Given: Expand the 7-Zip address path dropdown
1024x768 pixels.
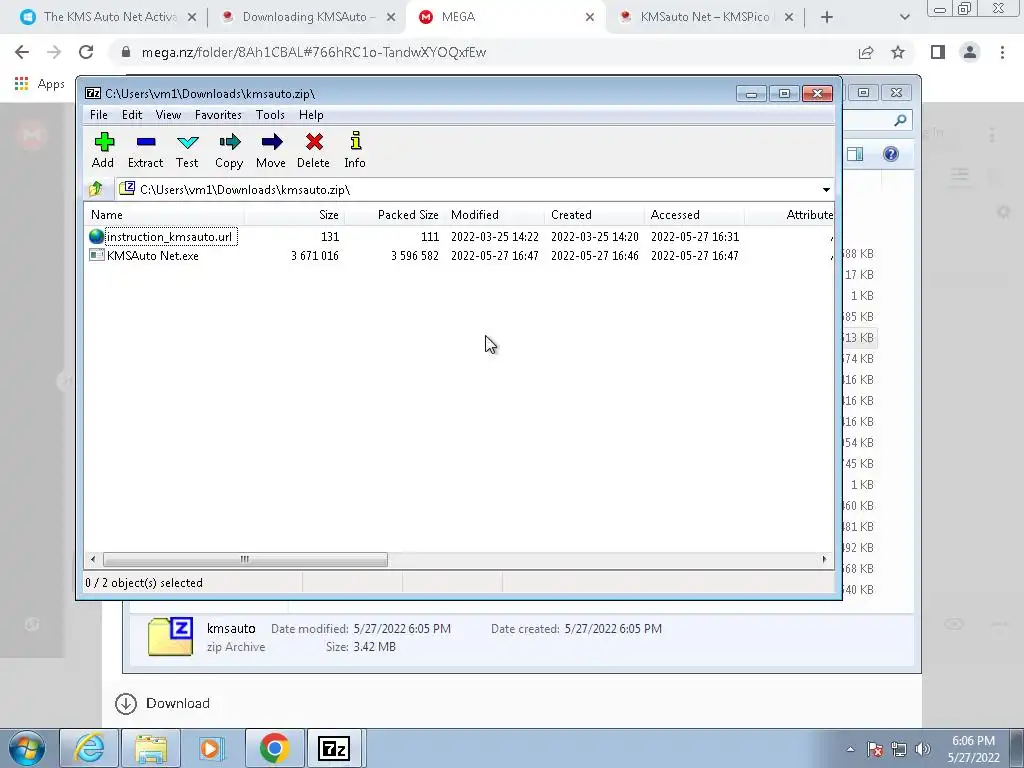Looking at the screenshot, I should coord(826,189).
